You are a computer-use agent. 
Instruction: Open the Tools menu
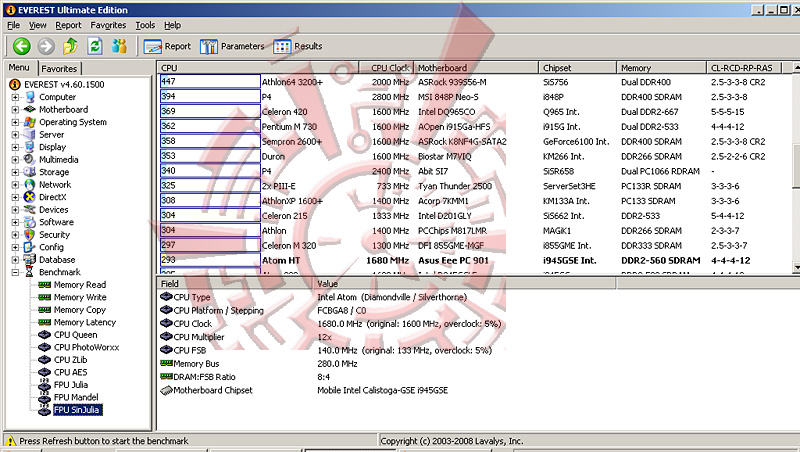(145, 25)
